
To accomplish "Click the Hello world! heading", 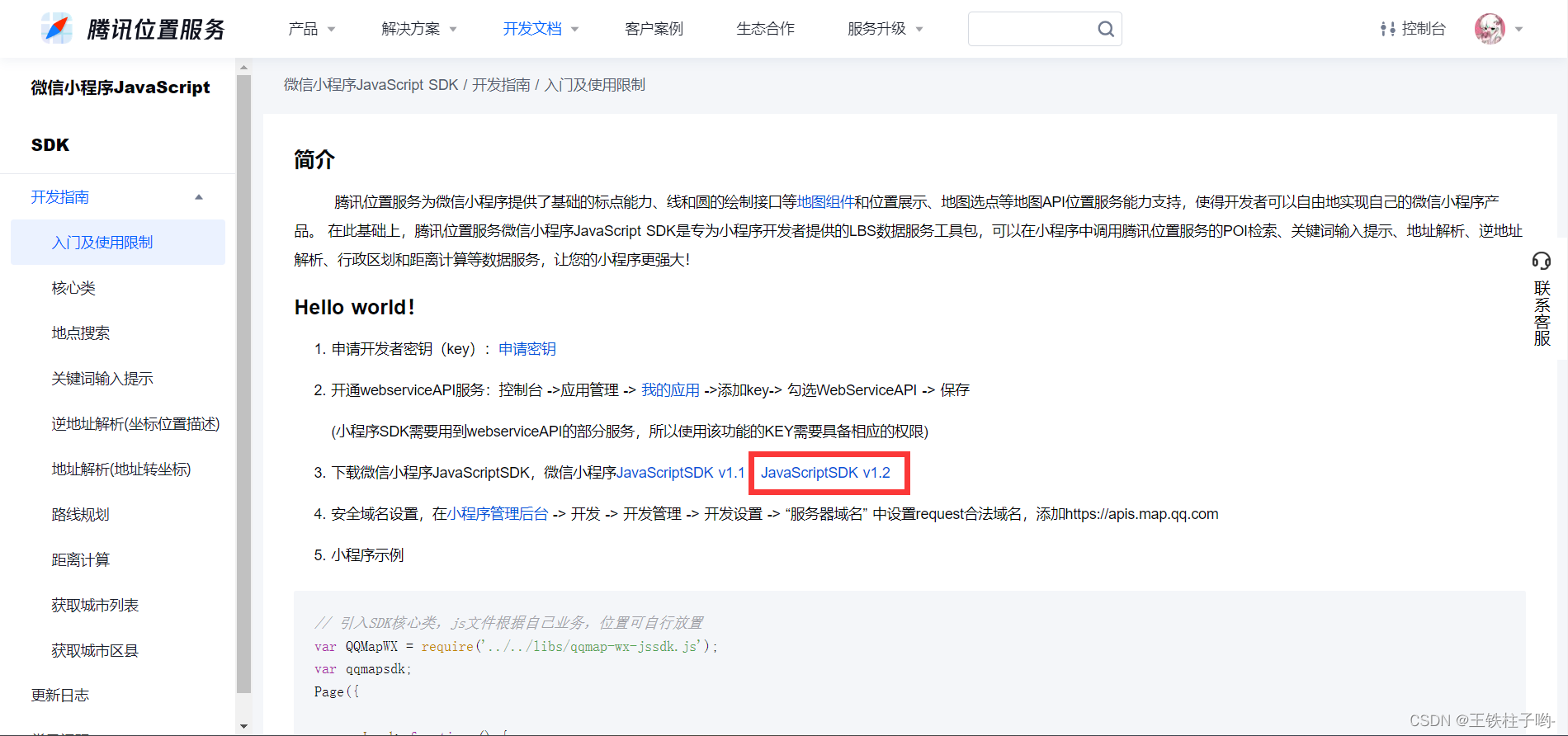I will tap(355, 307).
